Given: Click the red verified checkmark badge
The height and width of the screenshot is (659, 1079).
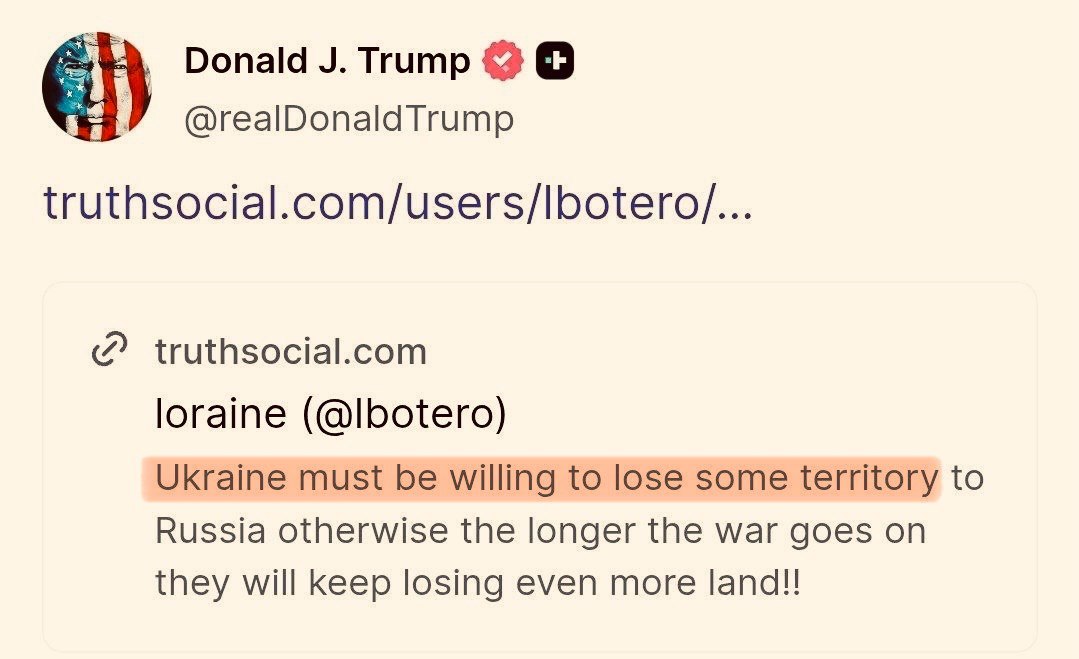Looking at the screenshot, I should 503,62.
